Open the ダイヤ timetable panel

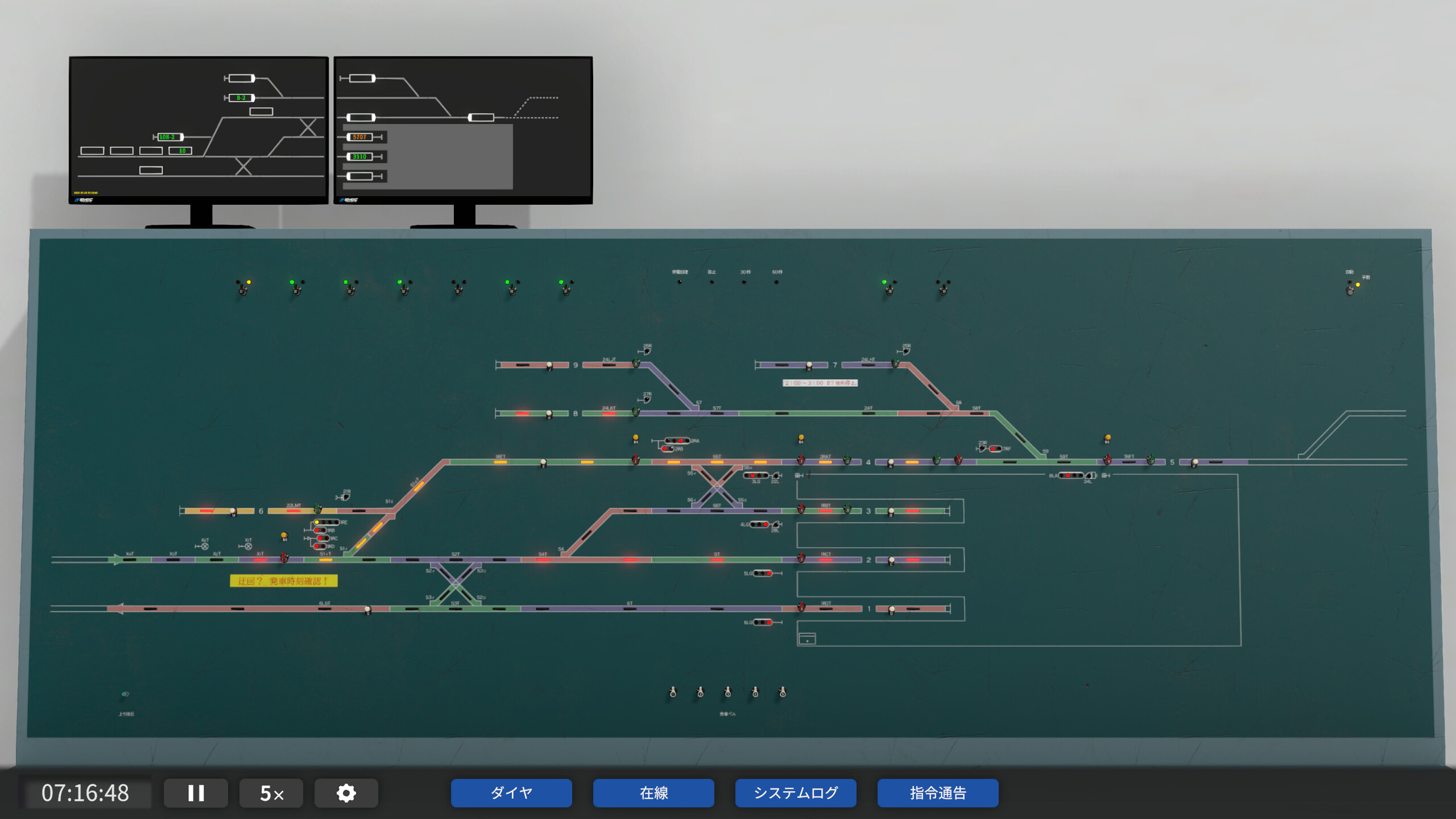tap(510, 792)
